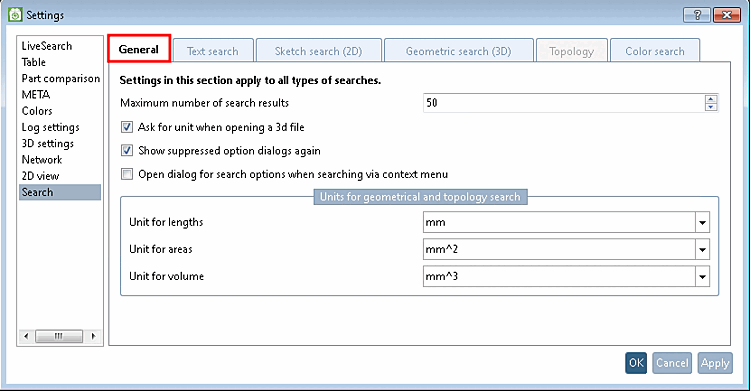Open the Geometric search (3D) tab

click(458, 51)
